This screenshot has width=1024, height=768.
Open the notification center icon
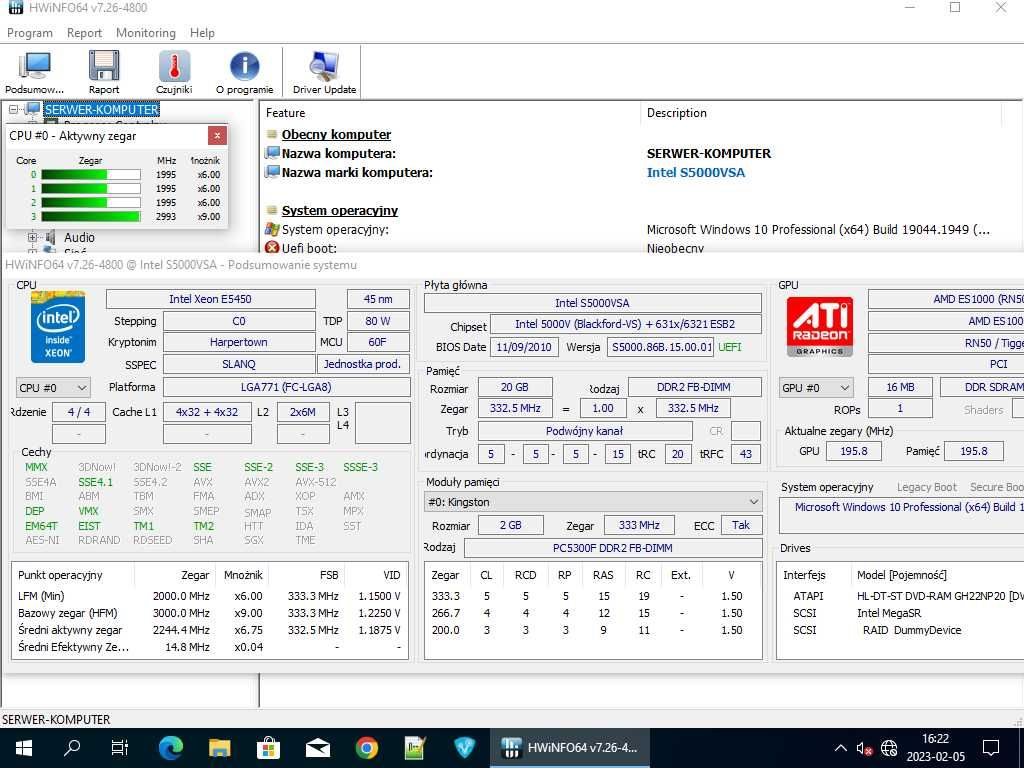point(991,748)
